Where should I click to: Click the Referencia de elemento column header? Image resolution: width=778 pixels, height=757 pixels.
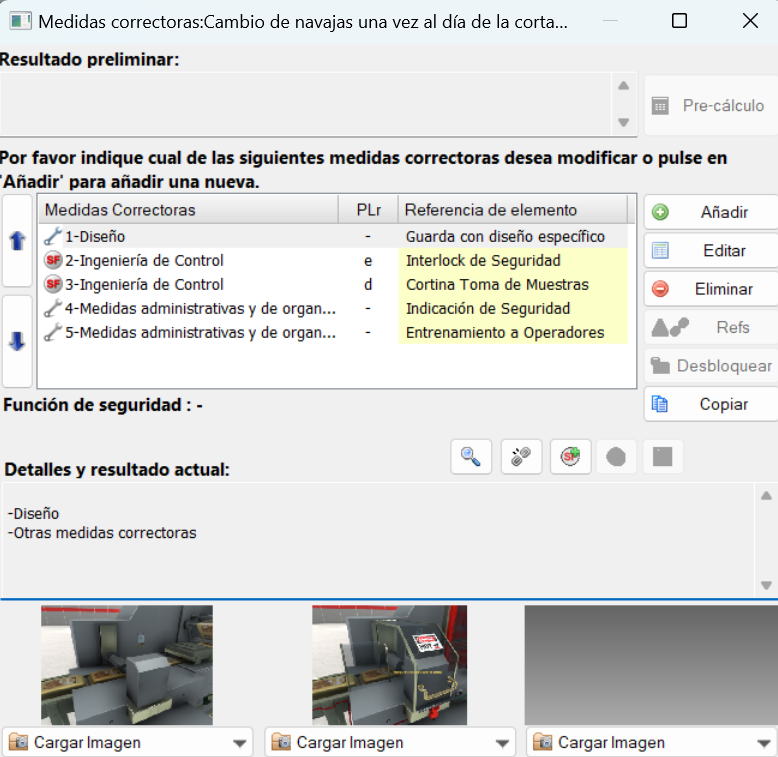pyautogui.click(x=513, y=210)
